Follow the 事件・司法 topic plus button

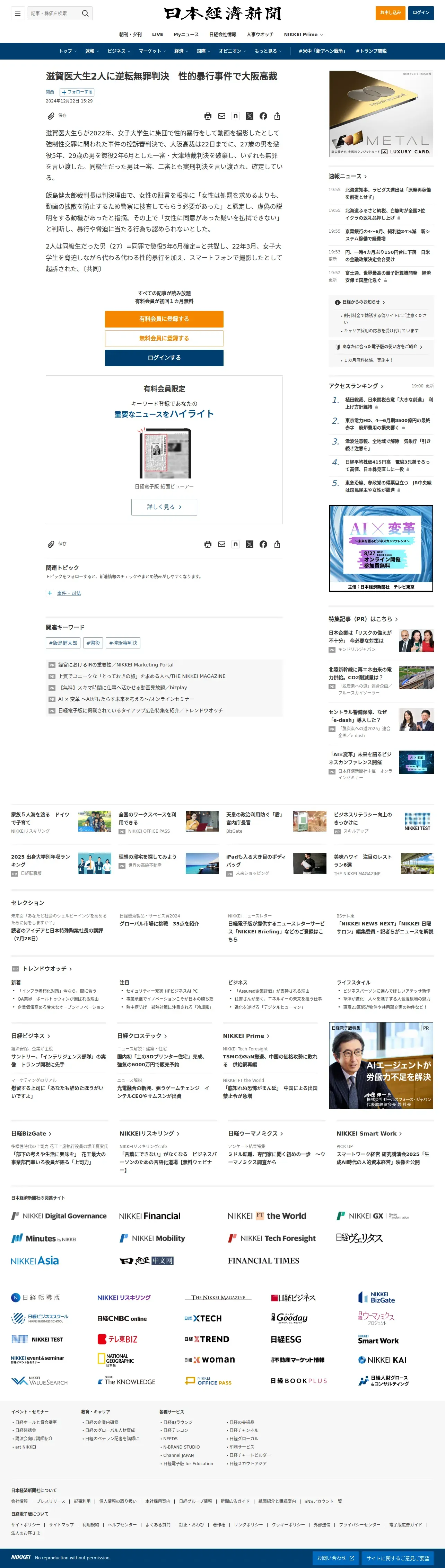point(49,593)
